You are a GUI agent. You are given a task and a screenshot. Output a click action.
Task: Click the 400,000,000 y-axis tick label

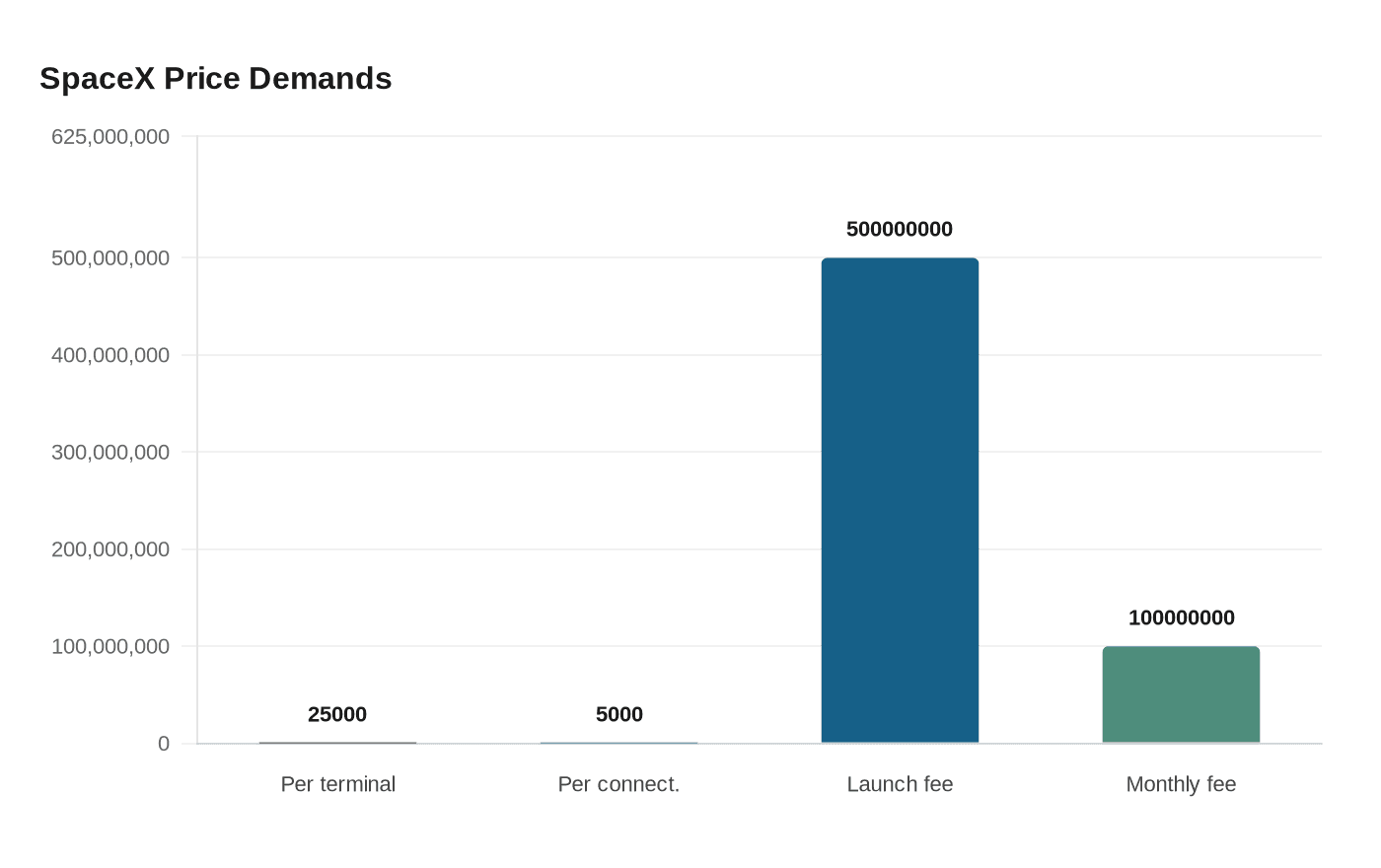pyautogui.click(x=110, y=355)
